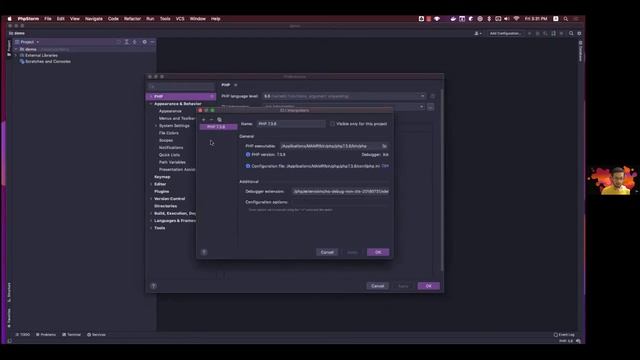Image resolution: width=640 pixels, height=360 pixels.
Task: Open browse button next to CLI Interpreter field
Action: (x=431, y=107)
